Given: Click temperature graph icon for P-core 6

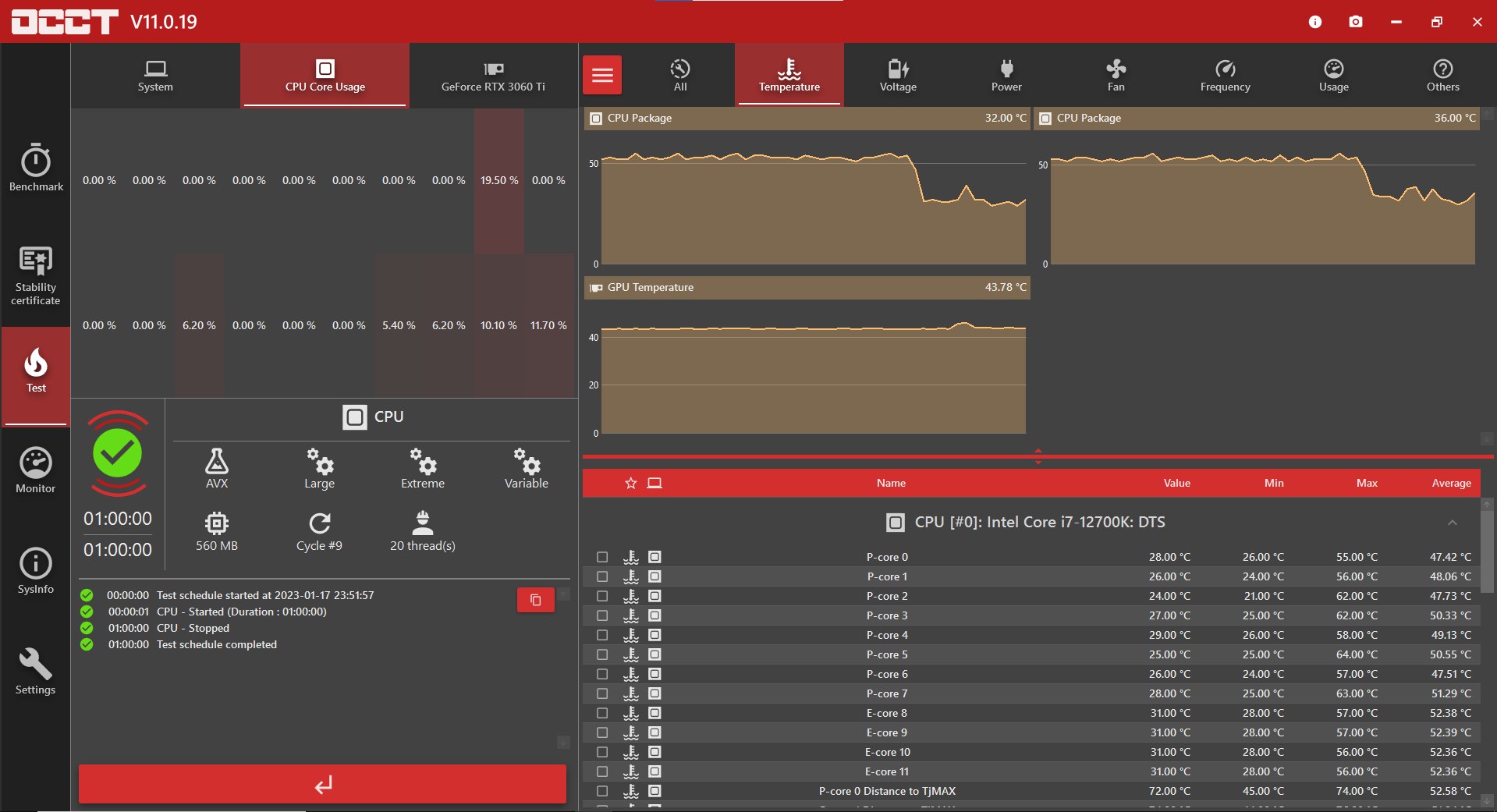Looking at the screenshot, I should click(x=631, y=674).
